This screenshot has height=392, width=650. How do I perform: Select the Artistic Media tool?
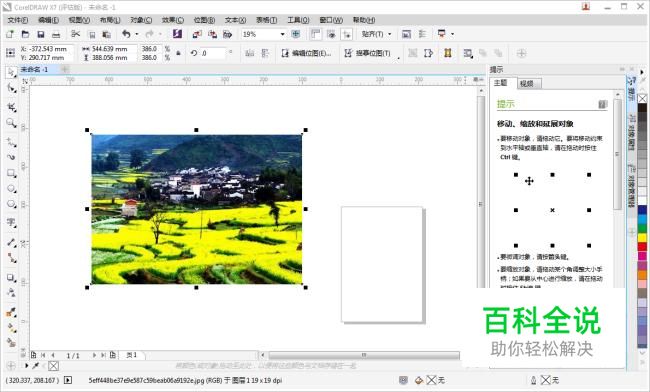[11, 157]
